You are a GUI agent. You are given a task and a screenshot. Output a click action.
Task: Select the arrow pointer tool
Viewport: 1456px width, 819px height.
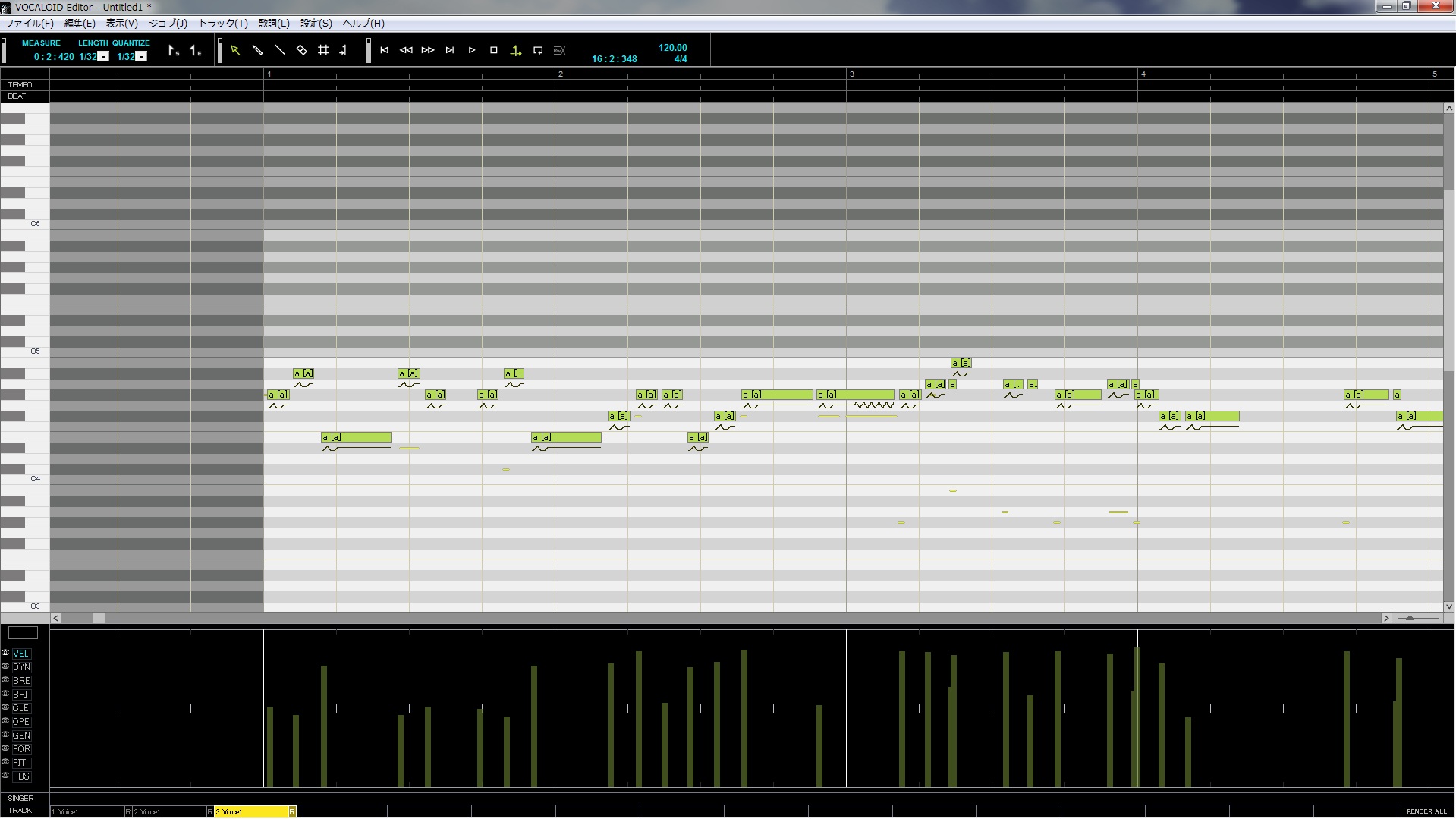pos(235,50)
